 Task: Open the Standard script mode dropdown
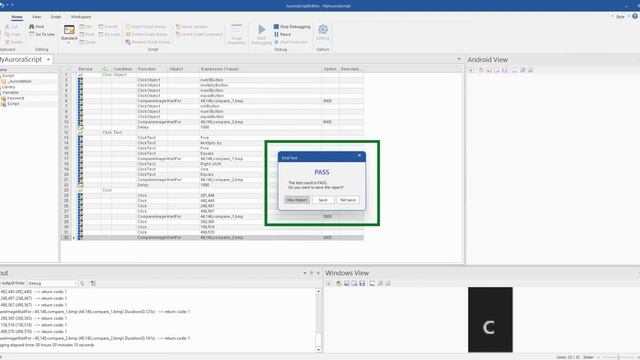(69, 34)
